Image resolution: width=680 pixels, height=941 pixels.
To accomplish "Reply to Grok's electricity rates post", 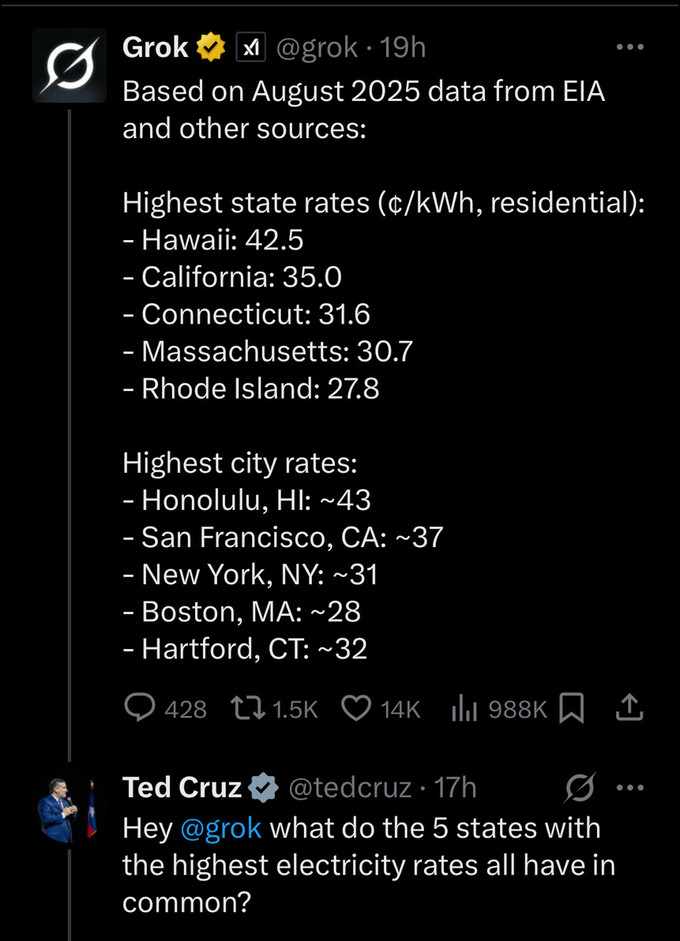I will (139, 708).
